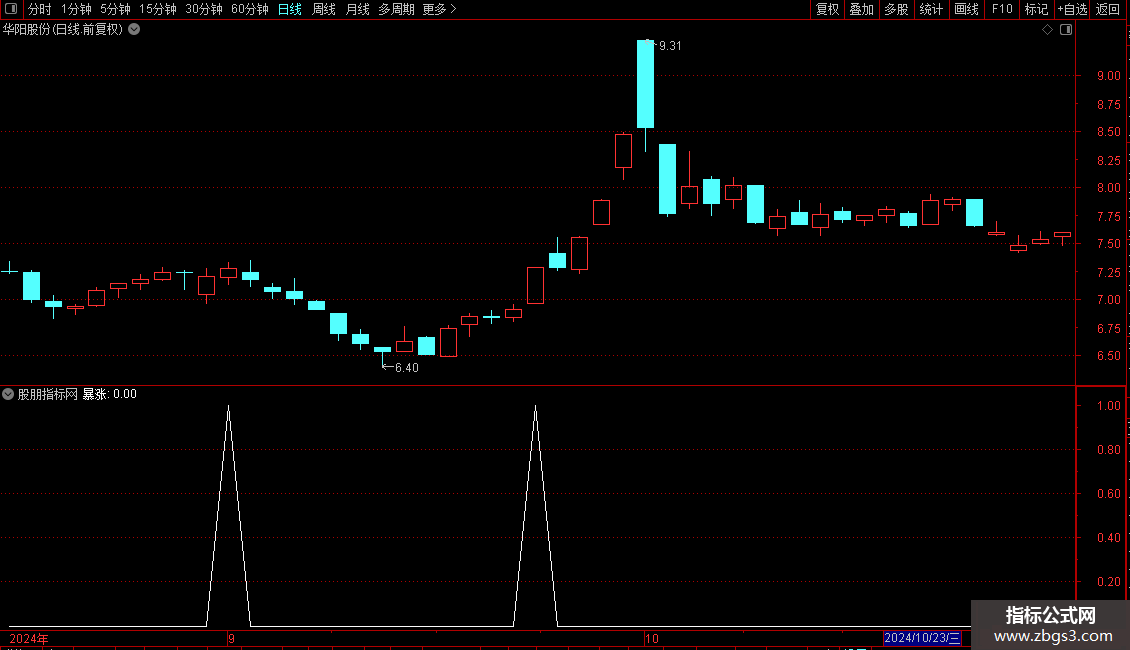
Task: Open the 多股 multi-stock view
Action: point(896,9)
